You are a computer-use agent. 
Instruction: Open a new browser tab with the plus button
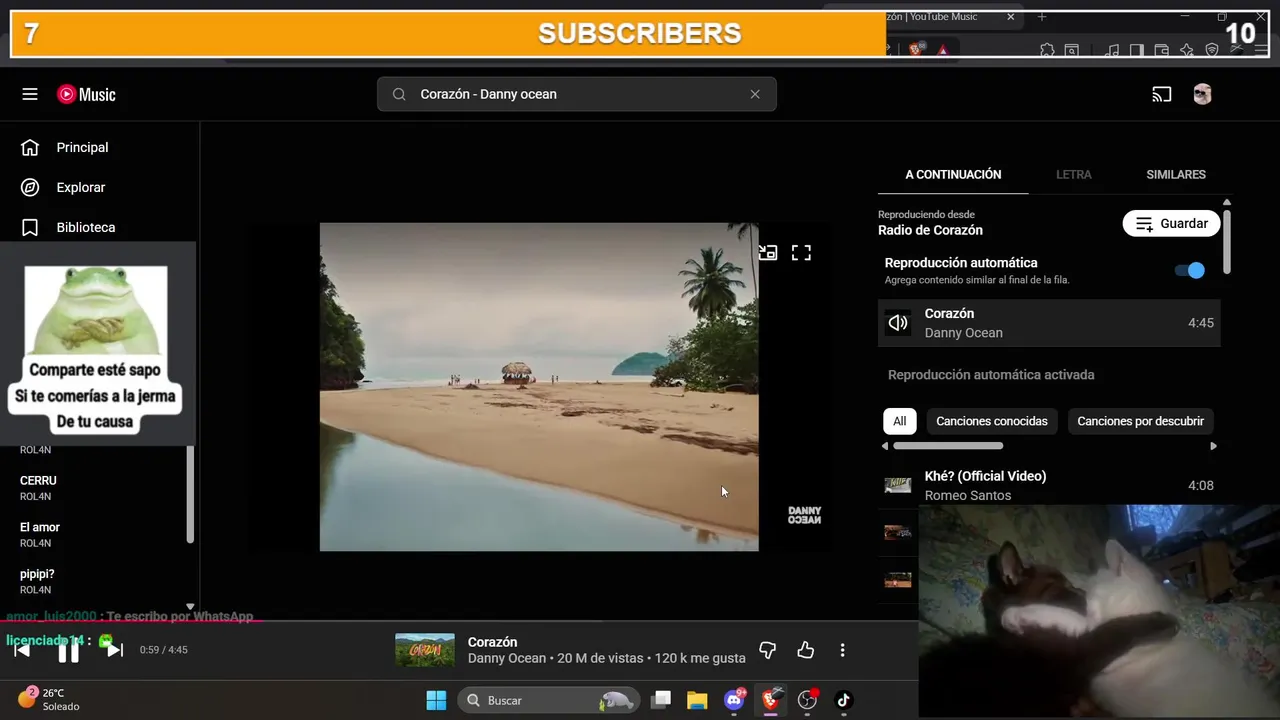1041,17
